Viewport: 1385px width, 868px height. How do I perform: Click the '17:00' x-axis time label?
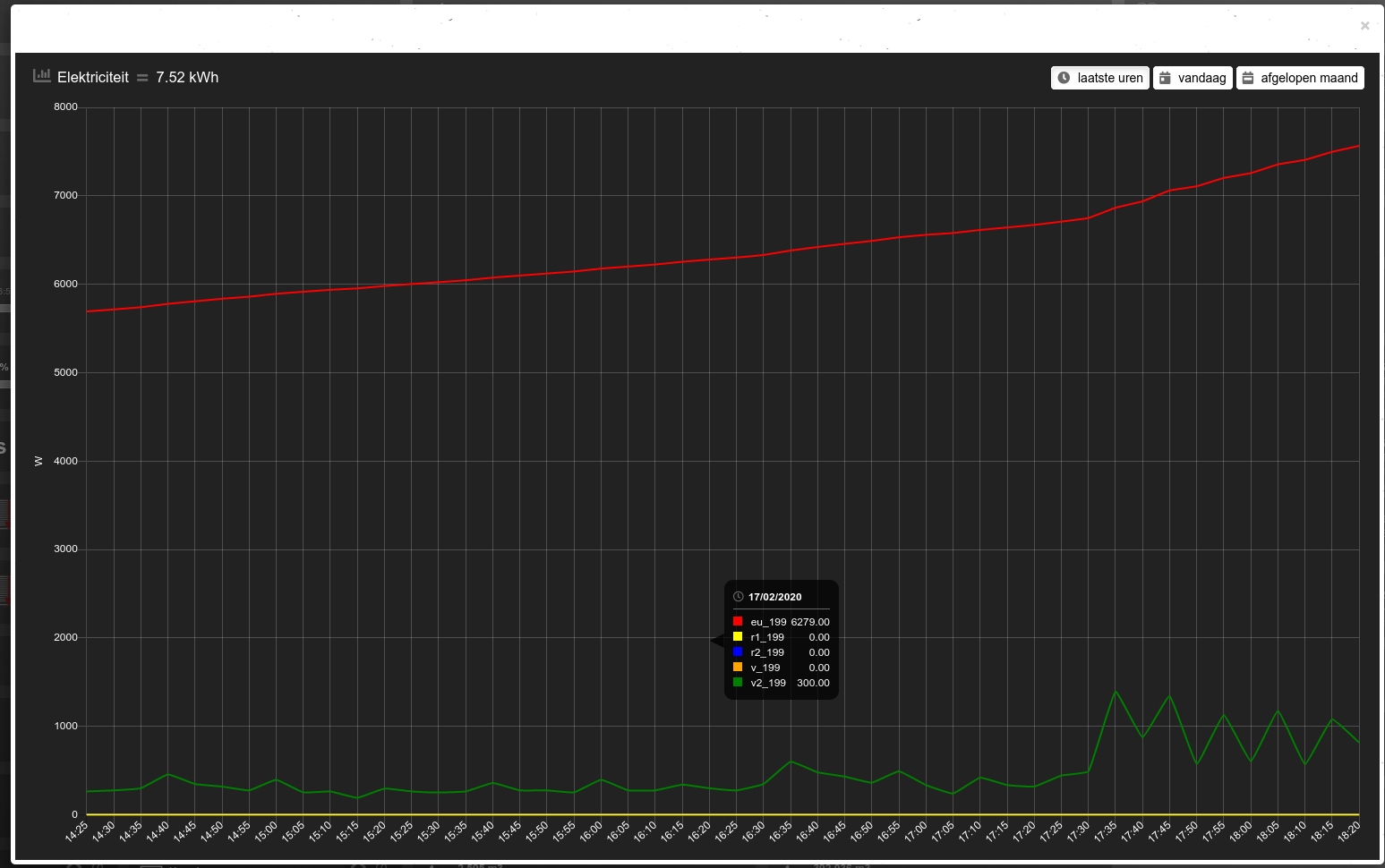(x=916, y=831)
